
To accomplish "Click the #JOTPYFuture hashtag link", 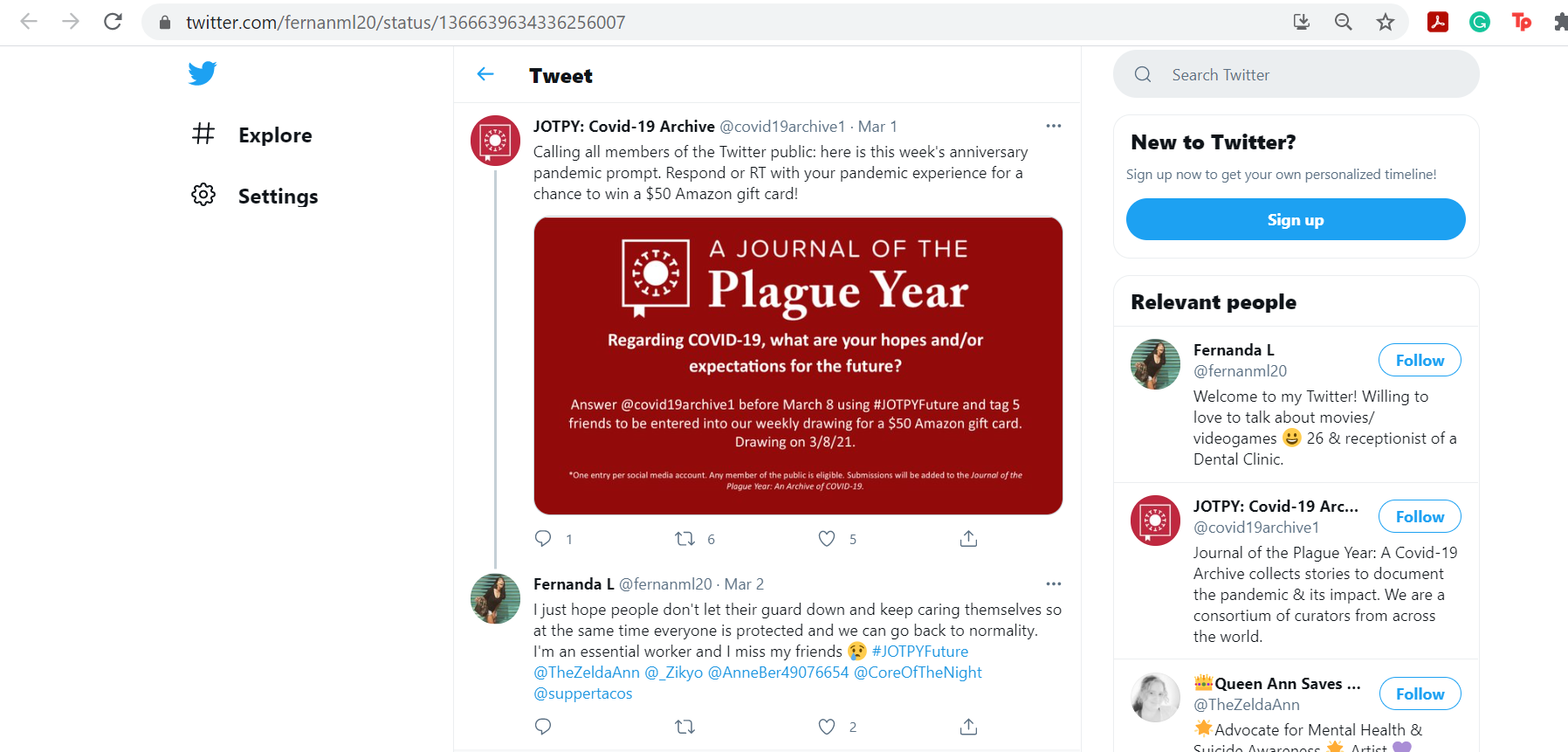I will click(920, 652).
